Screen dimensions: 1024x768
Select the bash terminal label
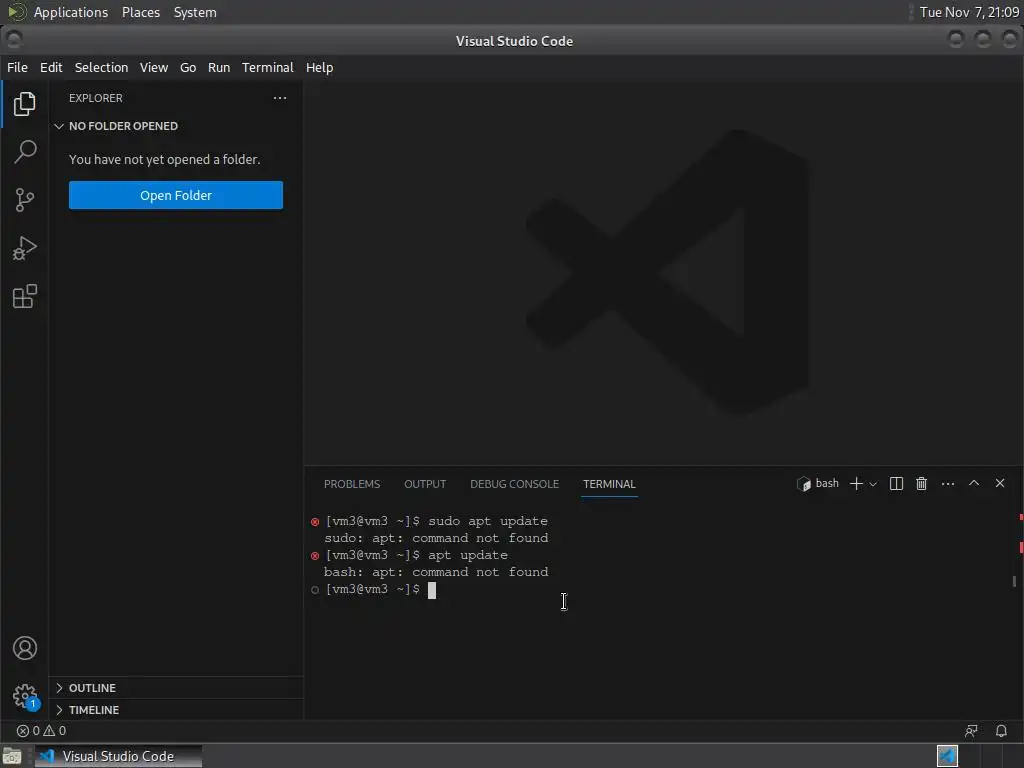818,483
